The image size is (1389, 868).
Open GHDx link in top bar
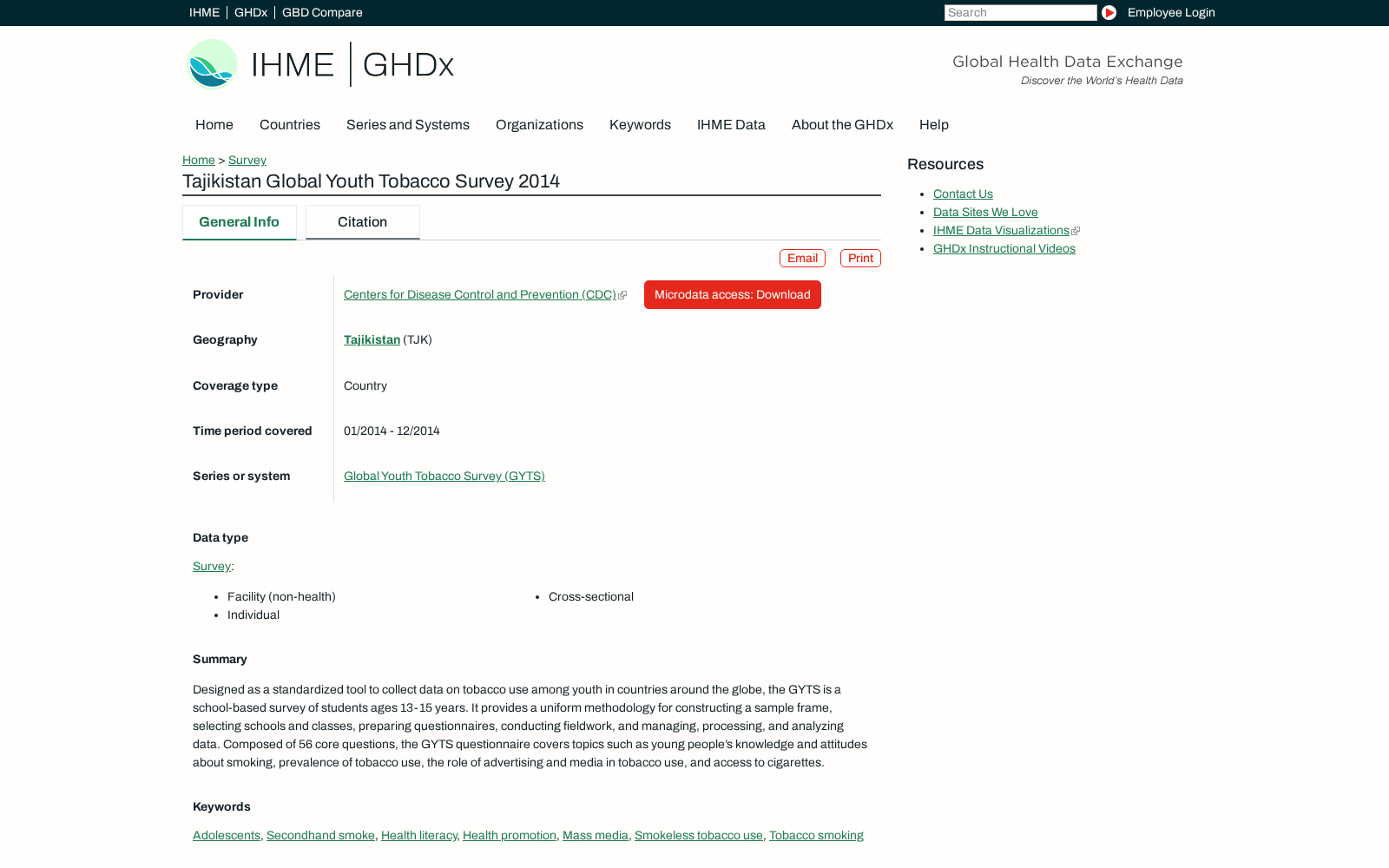tap(251, 12)
